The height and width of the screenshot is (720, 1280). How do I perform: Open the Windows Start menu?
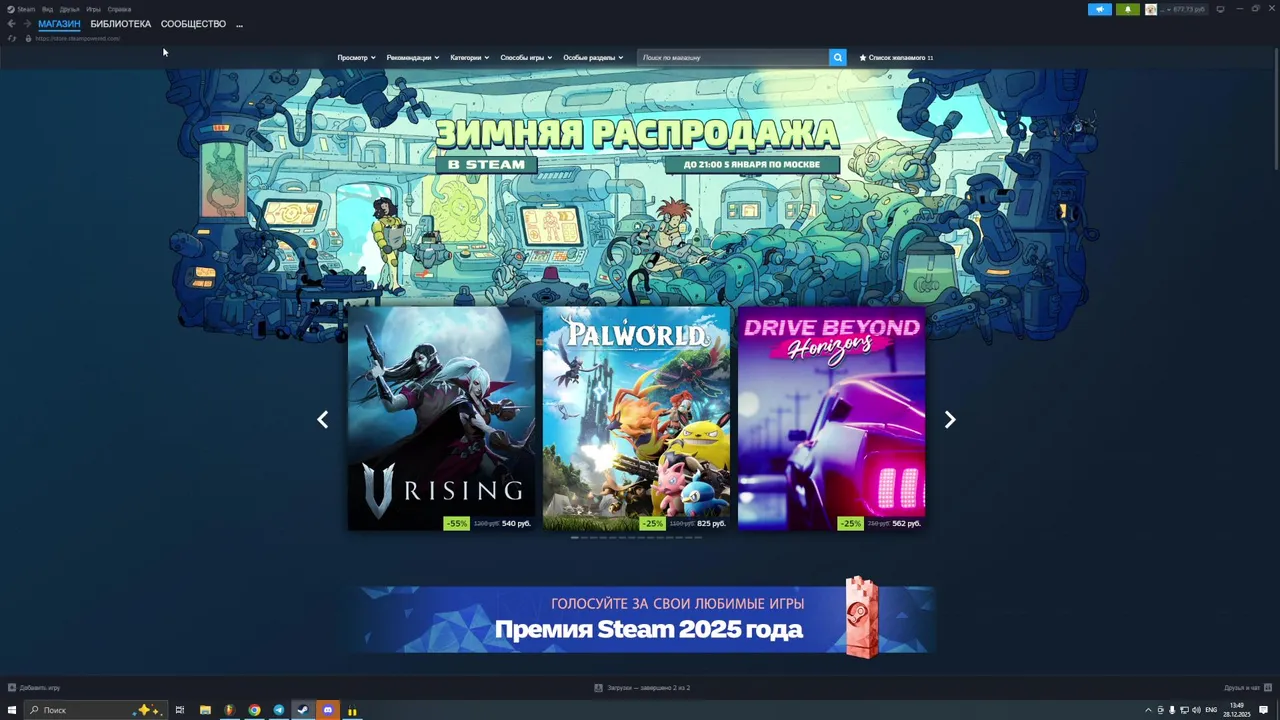pos(12,710)
